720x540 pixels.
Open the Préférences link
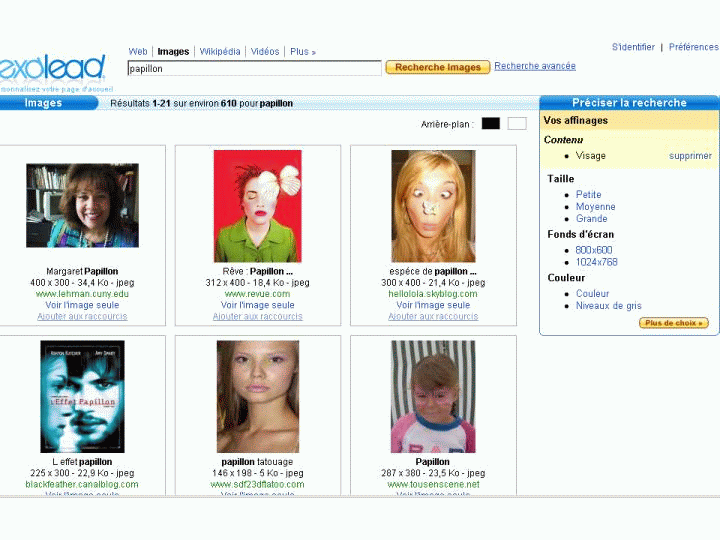click(x=693, y=47)
